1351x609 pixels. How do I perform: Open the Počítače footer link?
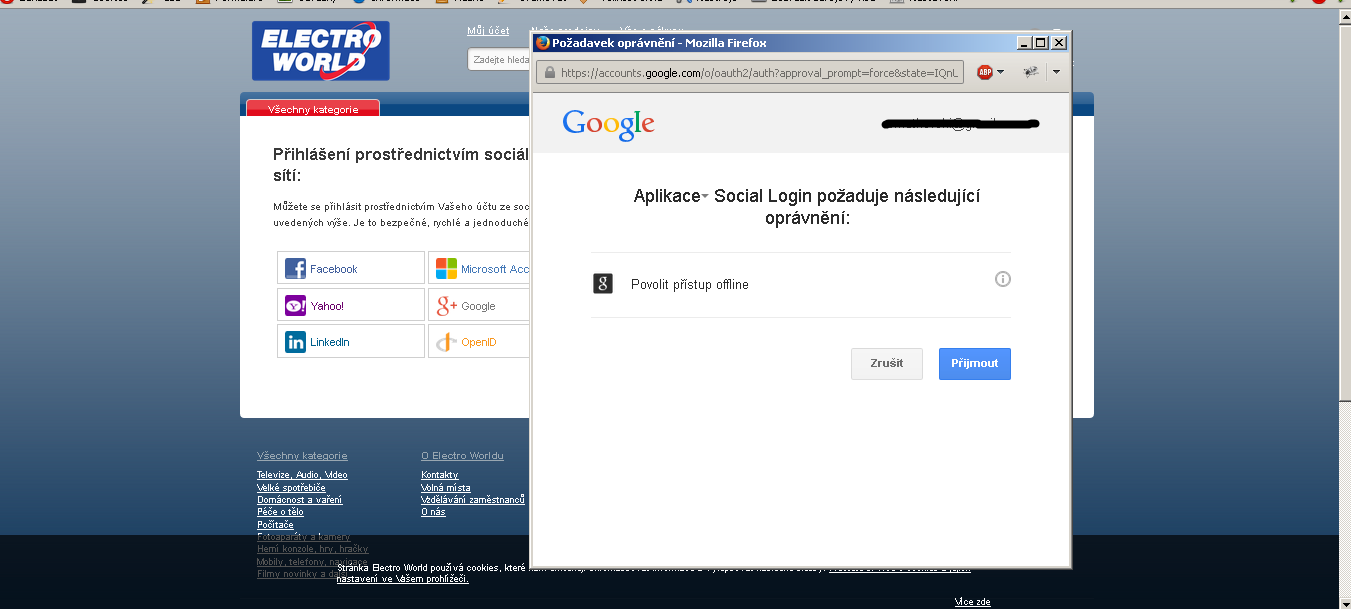[x=275, y=524]
